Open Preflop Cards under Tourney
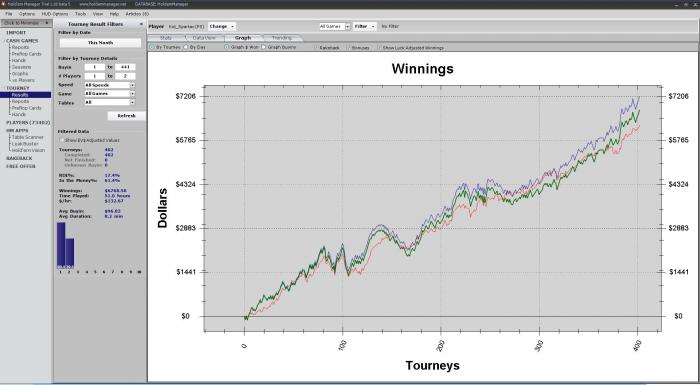Screen dimensions: 700x385 (x=26, y=108)
